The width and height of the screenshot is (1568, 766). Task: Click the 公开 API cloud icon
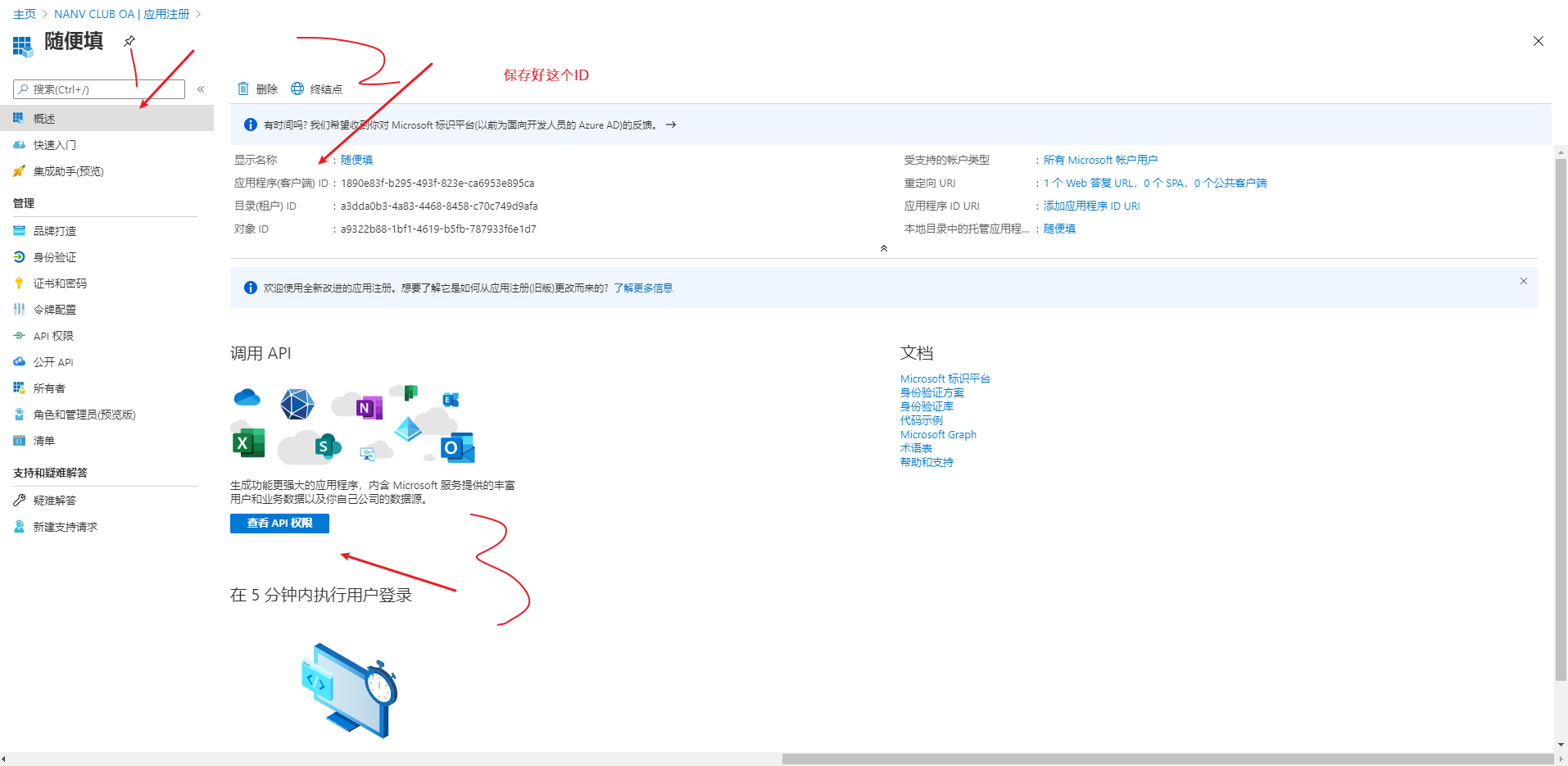[x=19, y=361]
